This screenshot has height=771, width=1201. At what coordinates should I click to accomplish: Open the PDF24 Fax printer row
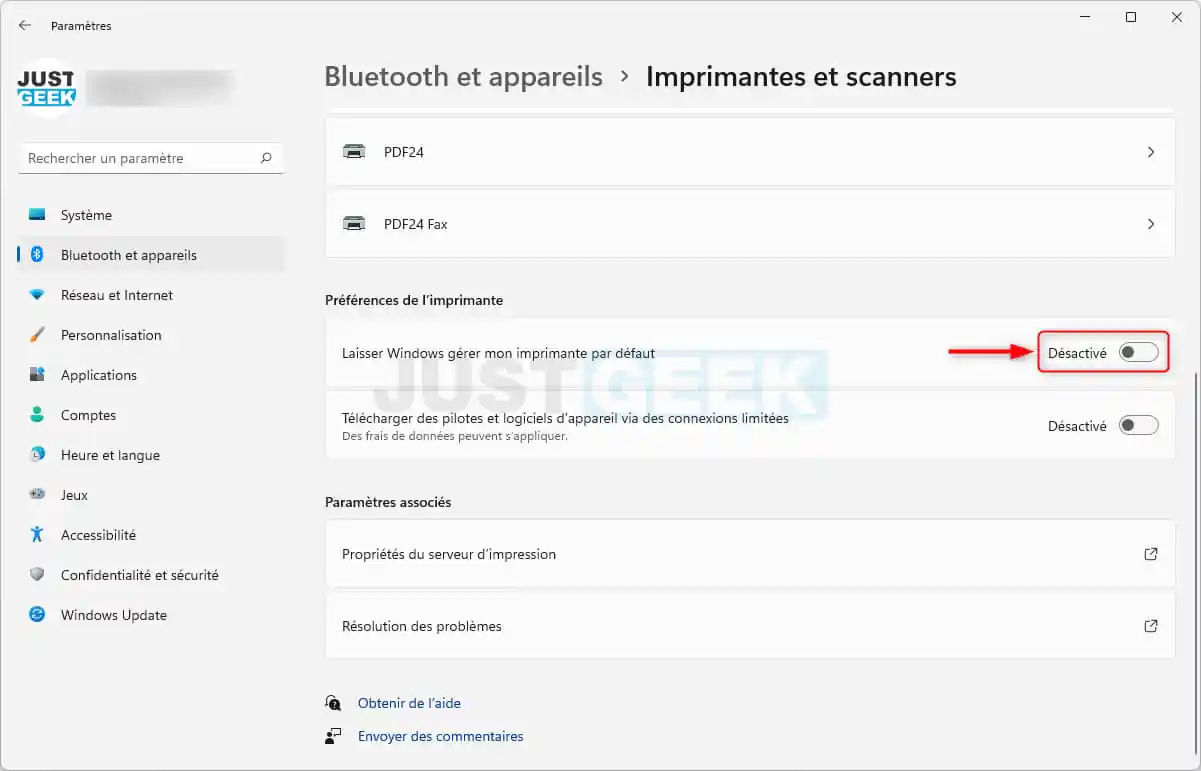(750, 224)
